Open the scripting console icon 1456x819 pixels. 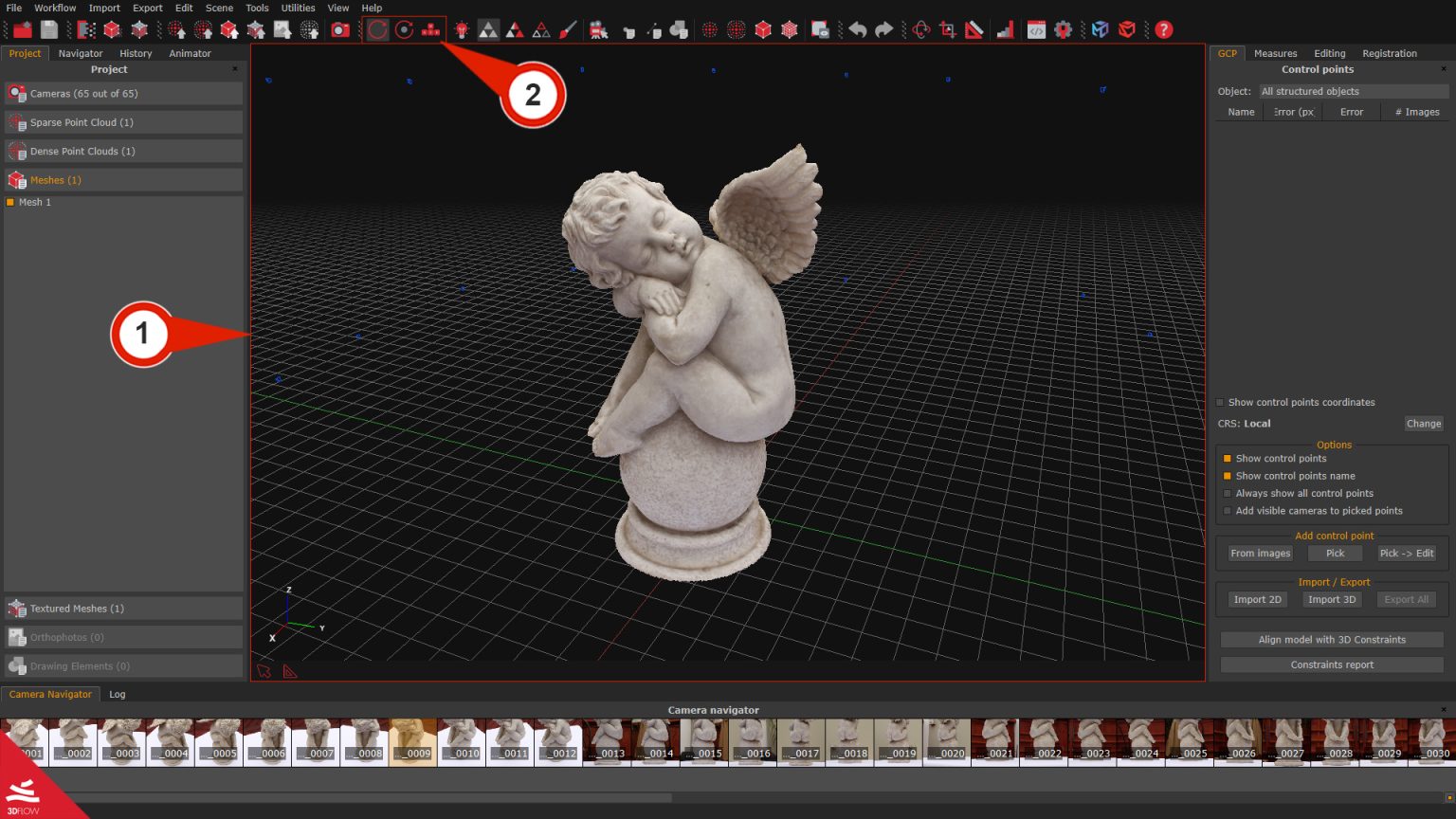tap(1034, 29)
